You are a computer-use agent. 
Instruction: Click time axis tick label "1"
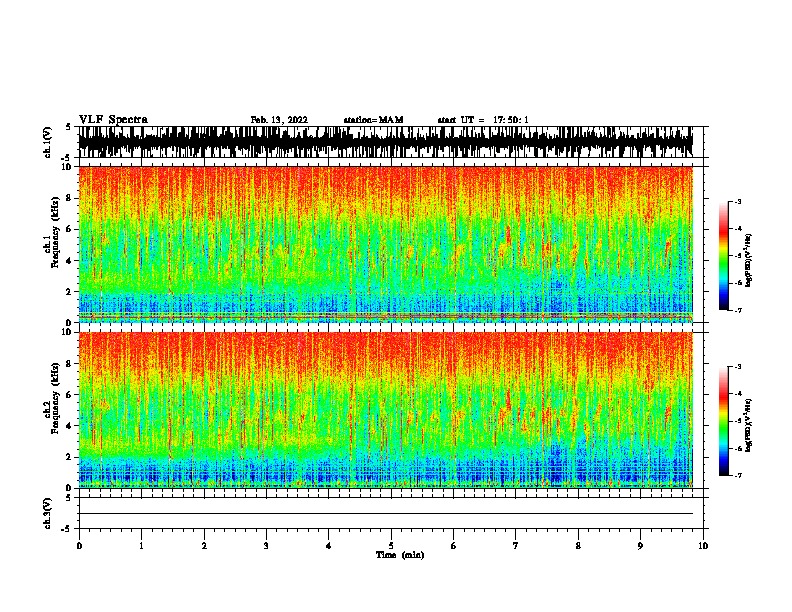tap(141, 546)
